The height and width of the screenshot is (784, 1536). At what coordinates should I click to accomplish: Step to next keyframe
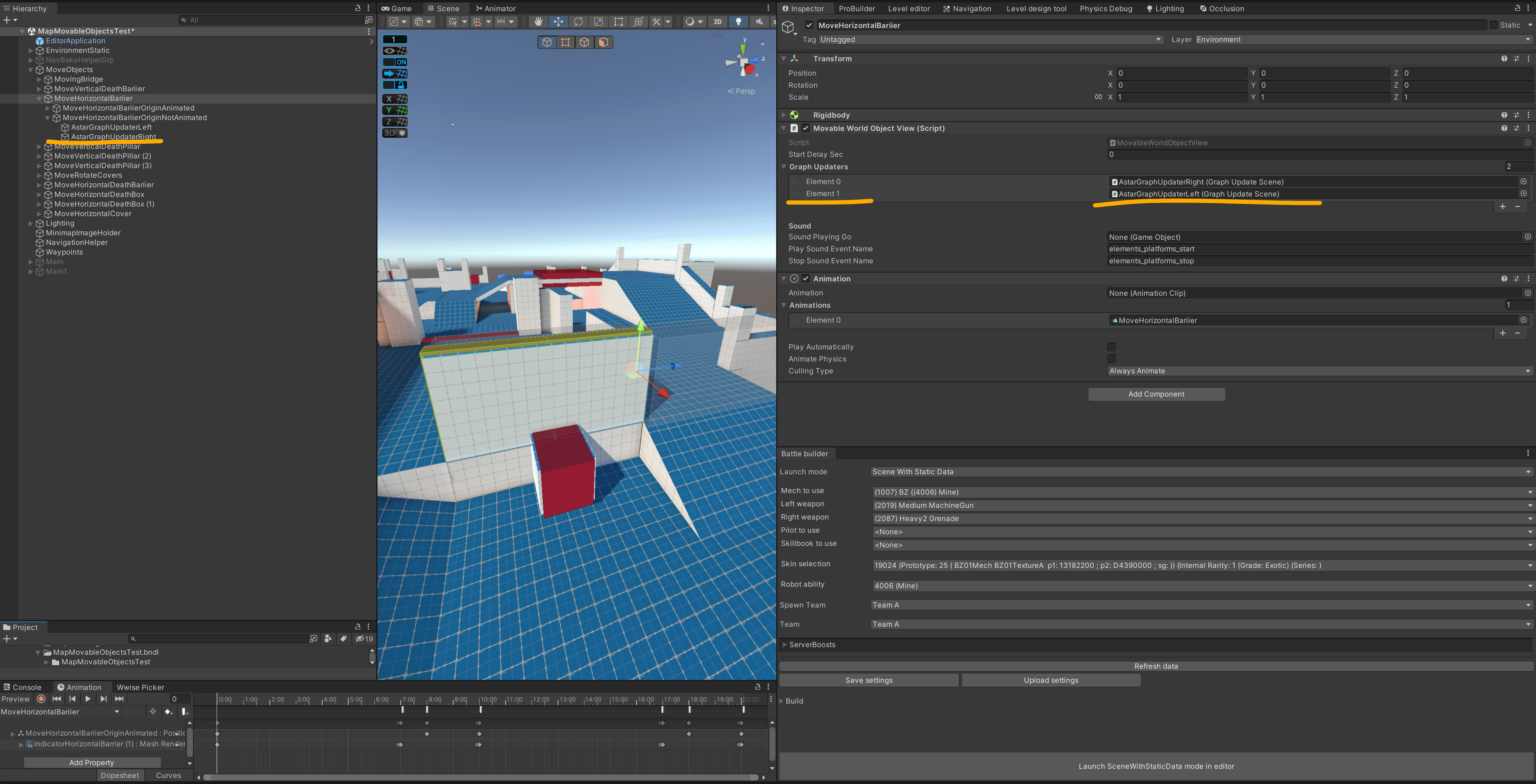pos(104,699)
